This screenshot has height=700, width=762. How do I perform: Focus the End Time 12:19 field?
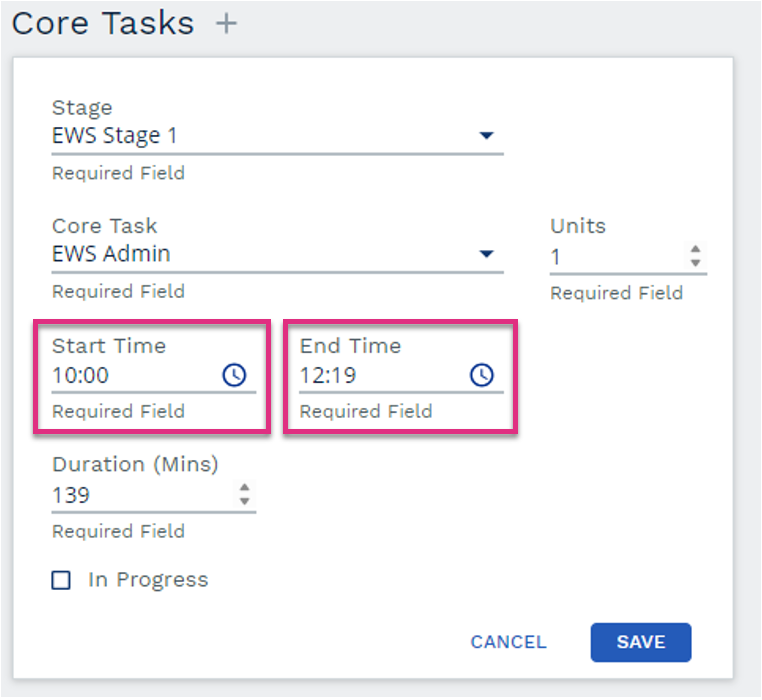tap(401, 375)
